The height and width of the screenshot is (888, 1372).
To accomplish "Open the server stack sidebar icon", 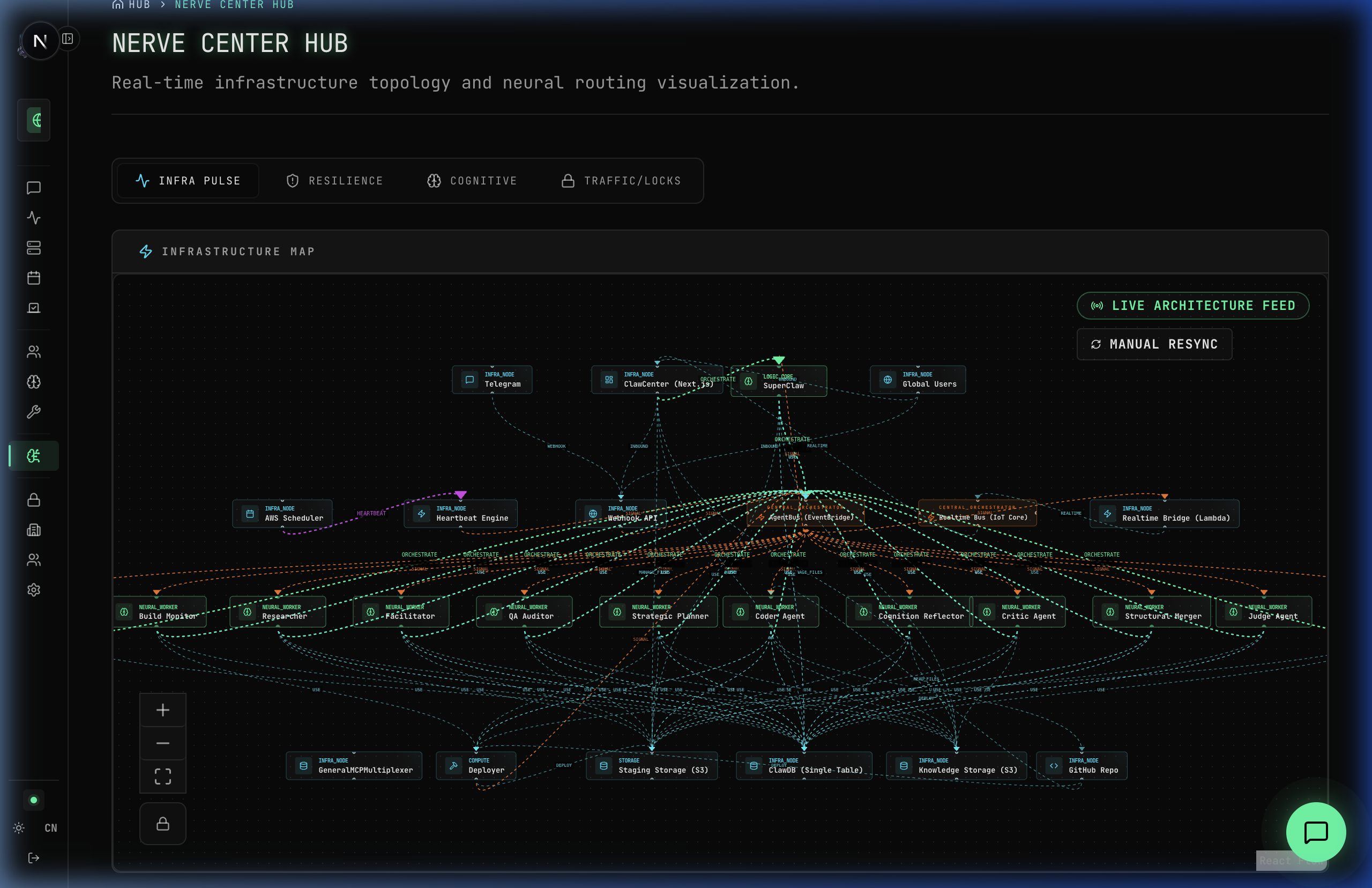I will pos(33,248).
